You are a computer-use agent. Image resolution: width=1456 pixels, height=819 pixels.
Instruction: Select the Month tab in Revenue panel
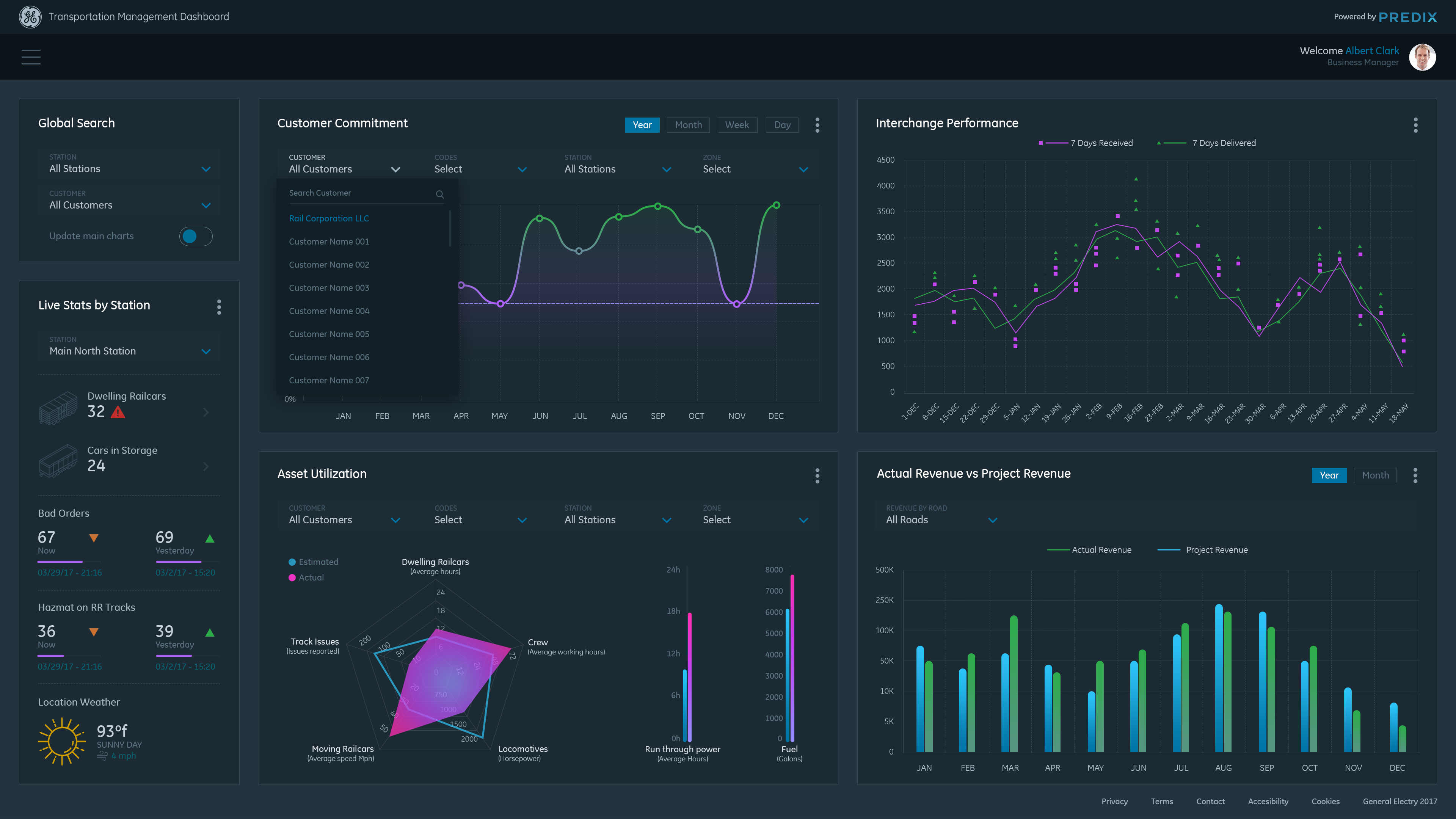(x=1375, y=475)
